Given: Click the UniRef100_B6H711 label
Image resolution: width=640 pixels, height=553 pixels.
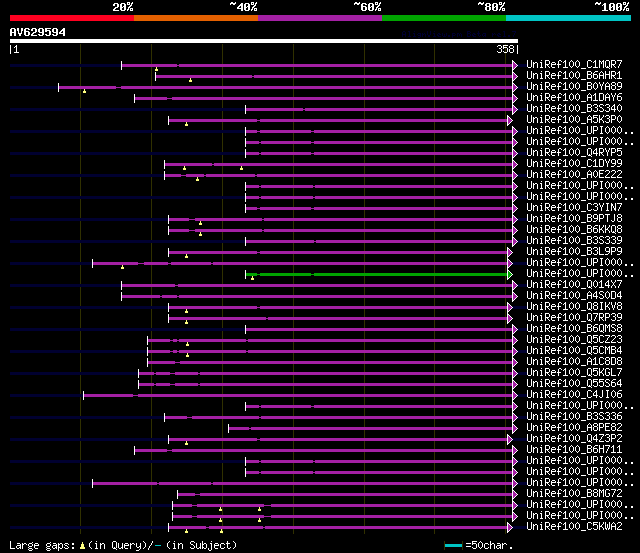Looking at the screenshot, I should click(x=574, y=450).
